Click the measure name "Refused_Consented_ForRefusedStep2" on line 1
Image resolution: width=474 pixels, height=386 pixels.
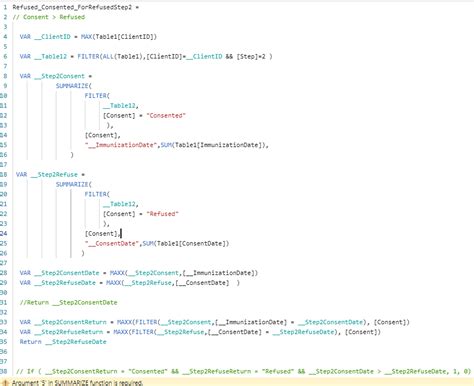coord(72,7)
